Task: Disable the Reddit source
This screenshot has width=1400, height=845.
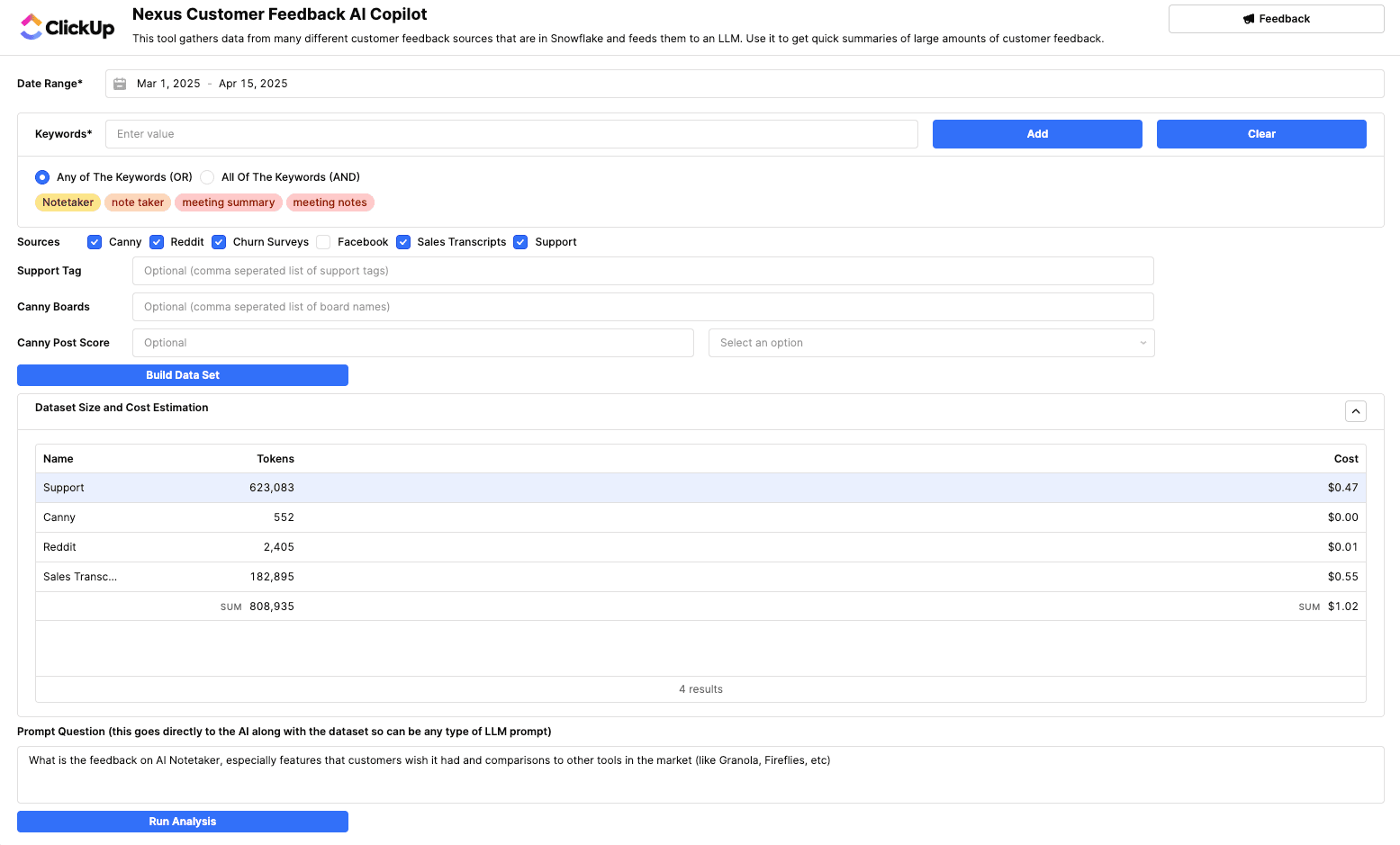Action: tap(156, 241)
